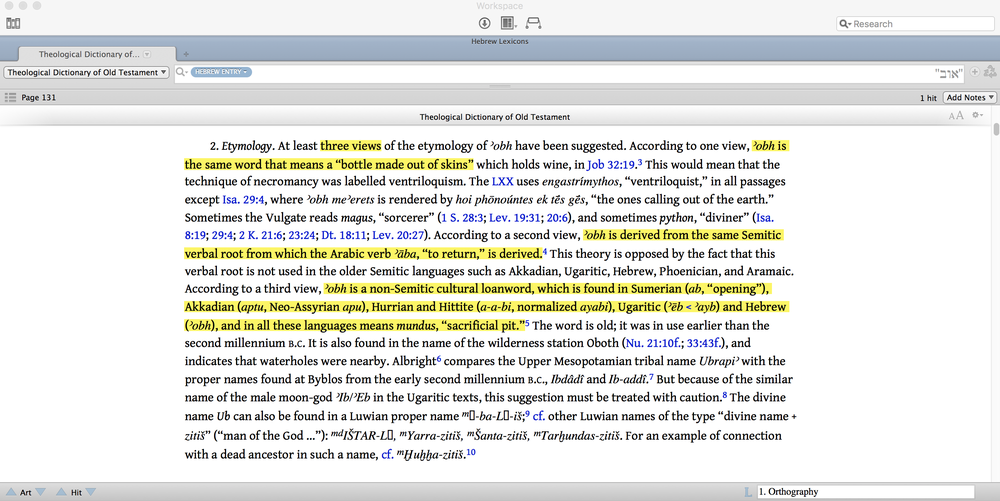Click the search magnifier in entry field
This screenshot has height=501, width=1000.
click(x=181, y=72)
